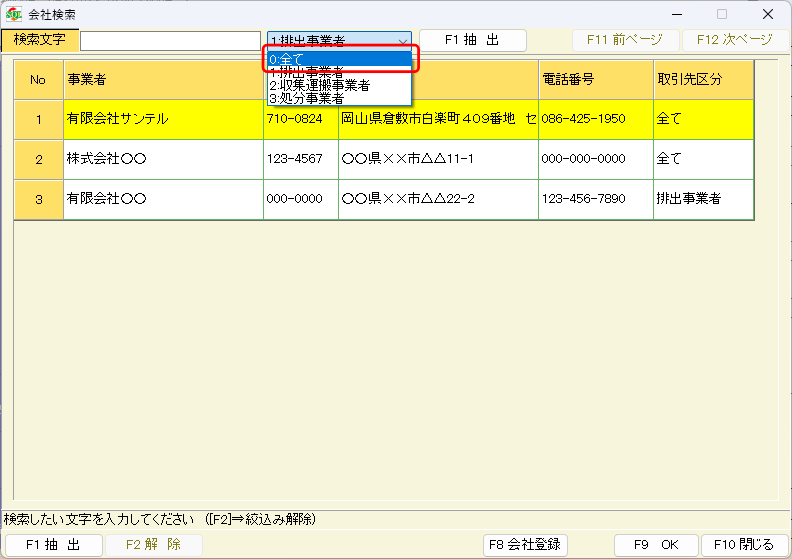Click the 排出事業者 cell in row 3

[702, 199]
